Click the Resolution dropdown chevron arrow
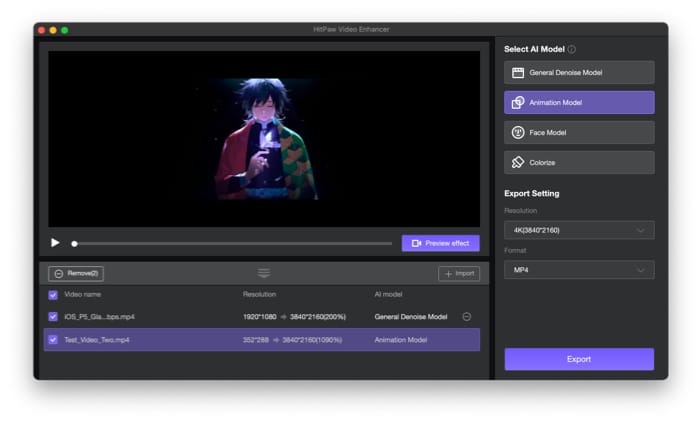This screenshot has width=700, height=423. pyautogui.click(x=641, y=231)
